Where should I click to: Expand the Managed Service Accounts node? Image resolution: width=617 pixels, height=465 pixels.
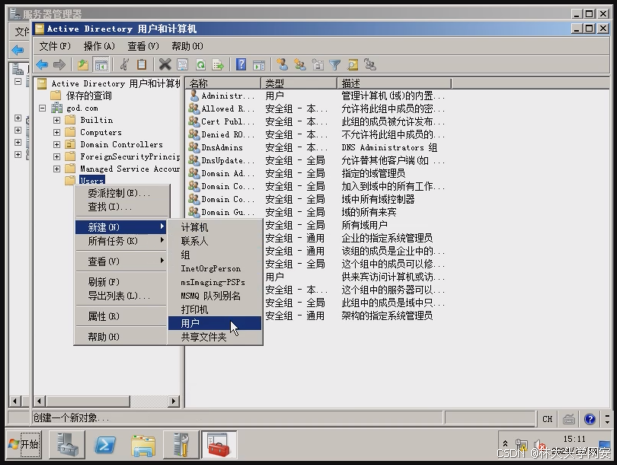pos(57,169)
